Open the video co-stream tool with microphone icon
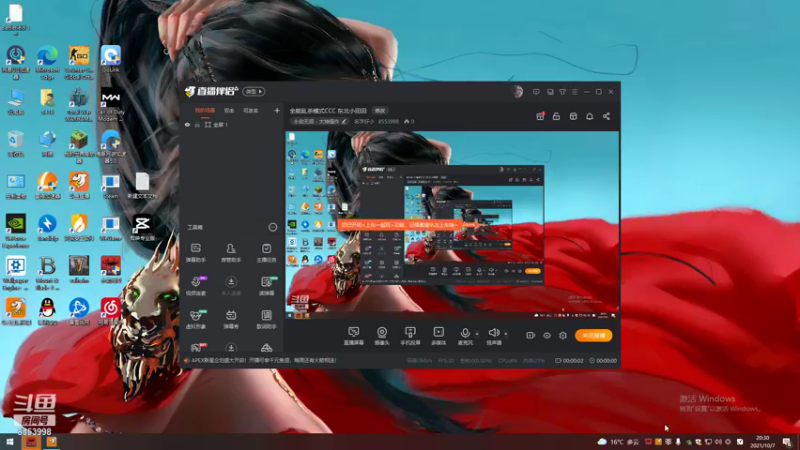The width and height of the screenshot is (800, 450). coord(196,286)
